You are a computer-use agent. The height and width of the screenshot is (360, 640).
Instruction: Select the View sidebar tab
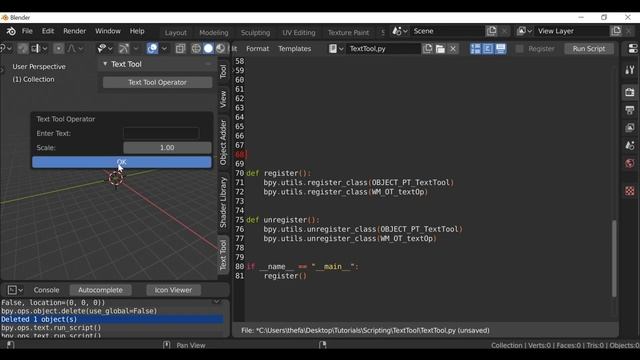[223, 99]
